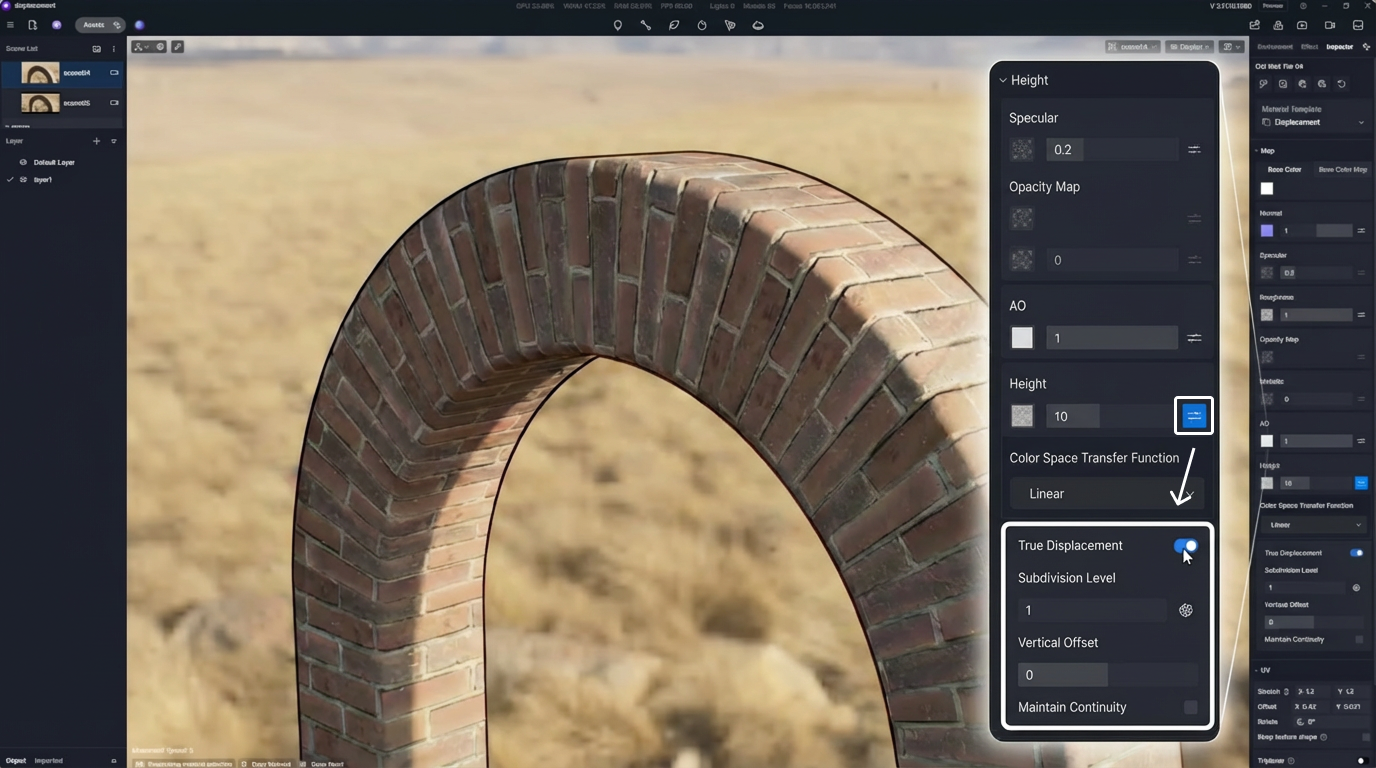The width and height of the screenshot is (1376, 768).
Task: Click the purple Normal map swatch
Action: [x=1267, y=231]
